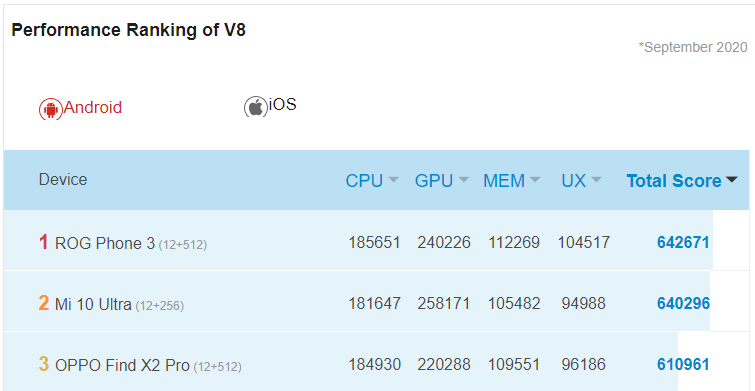Click the MEM column header label
This screenshot has height=391, width=755.
click(504, 181)
